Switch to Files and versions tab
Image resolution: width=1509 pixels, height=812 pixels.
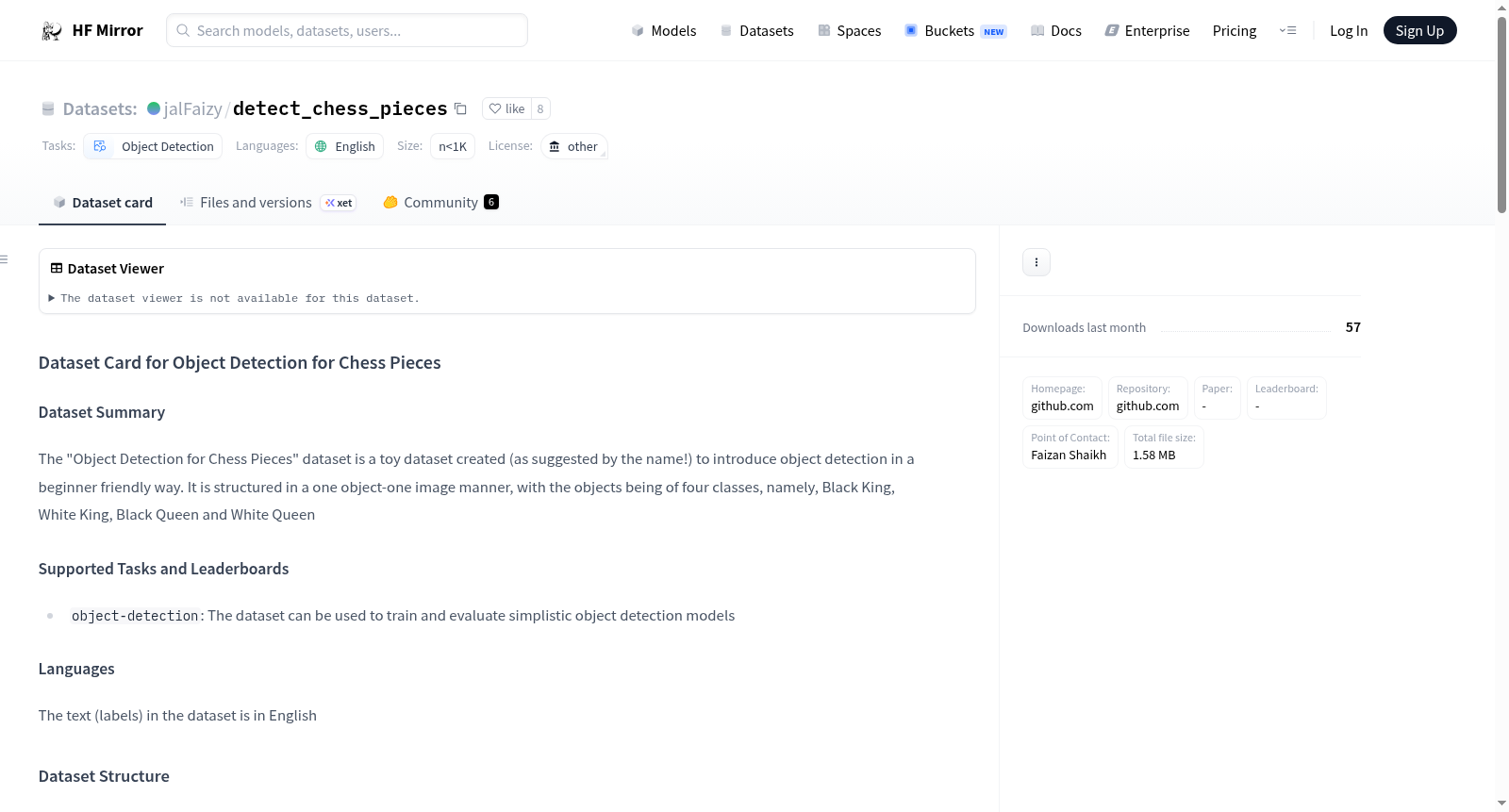tap(267, 203)
